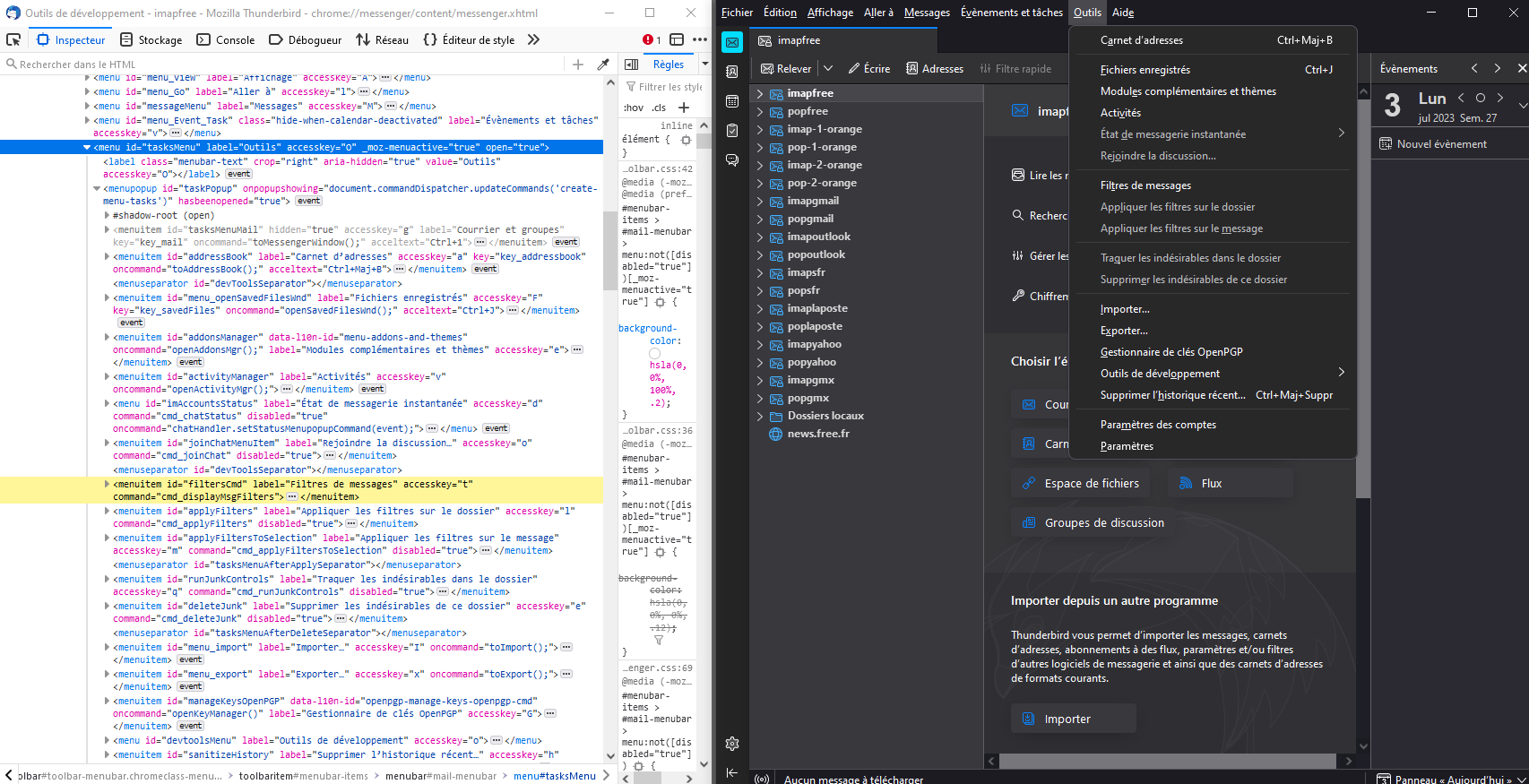Open the Chat space icon
Image resolution: width=1529 pixels, height=784 pixels.
[x=732, y=160]
